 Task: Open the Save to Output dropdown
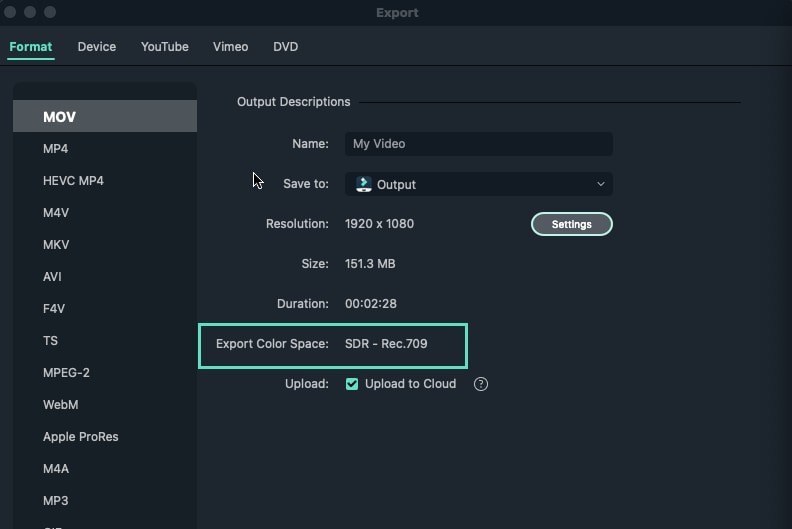pyautogui.click(x=479, y=184)
